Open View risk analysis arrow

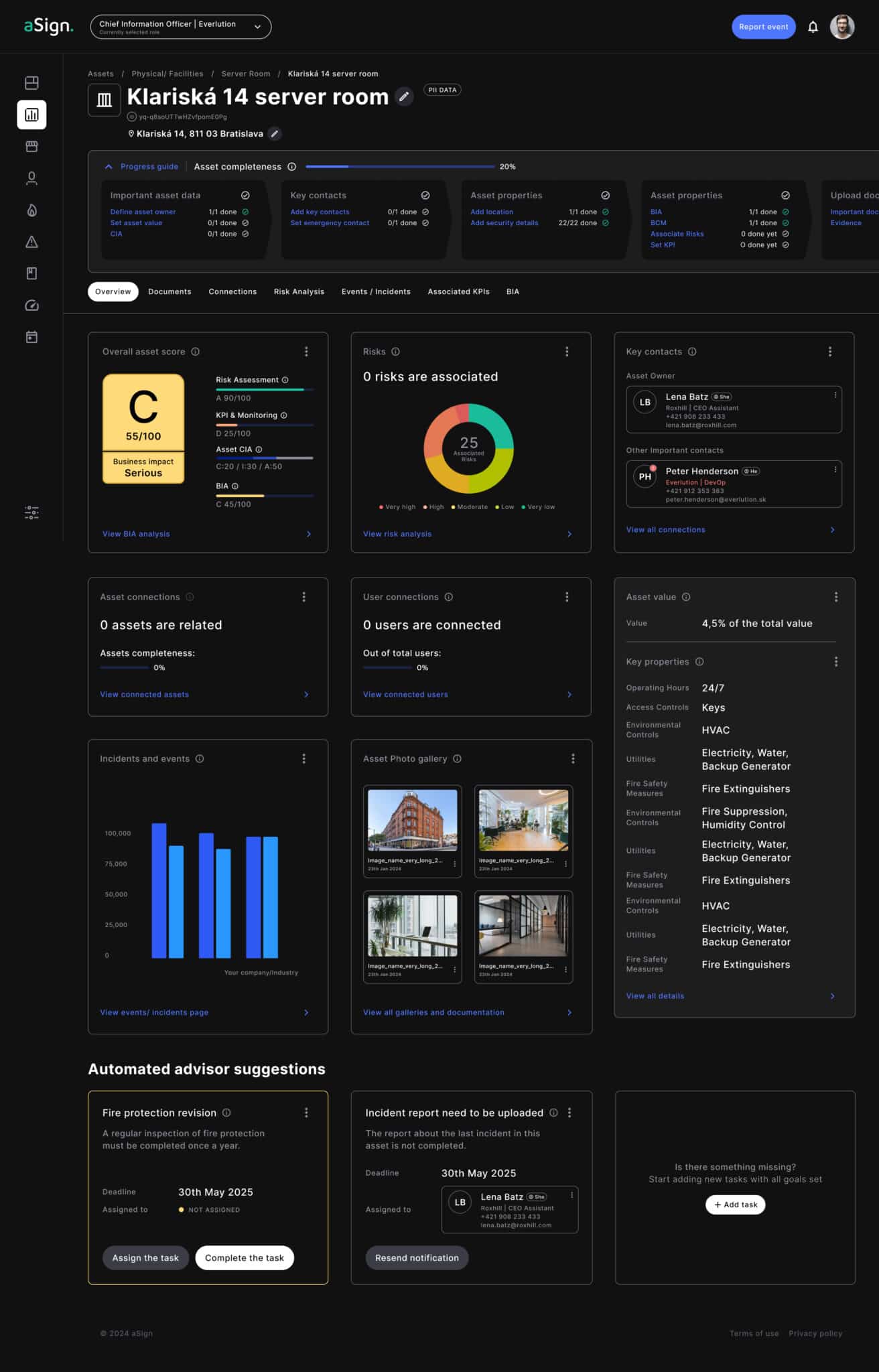(x=570, y=534)
